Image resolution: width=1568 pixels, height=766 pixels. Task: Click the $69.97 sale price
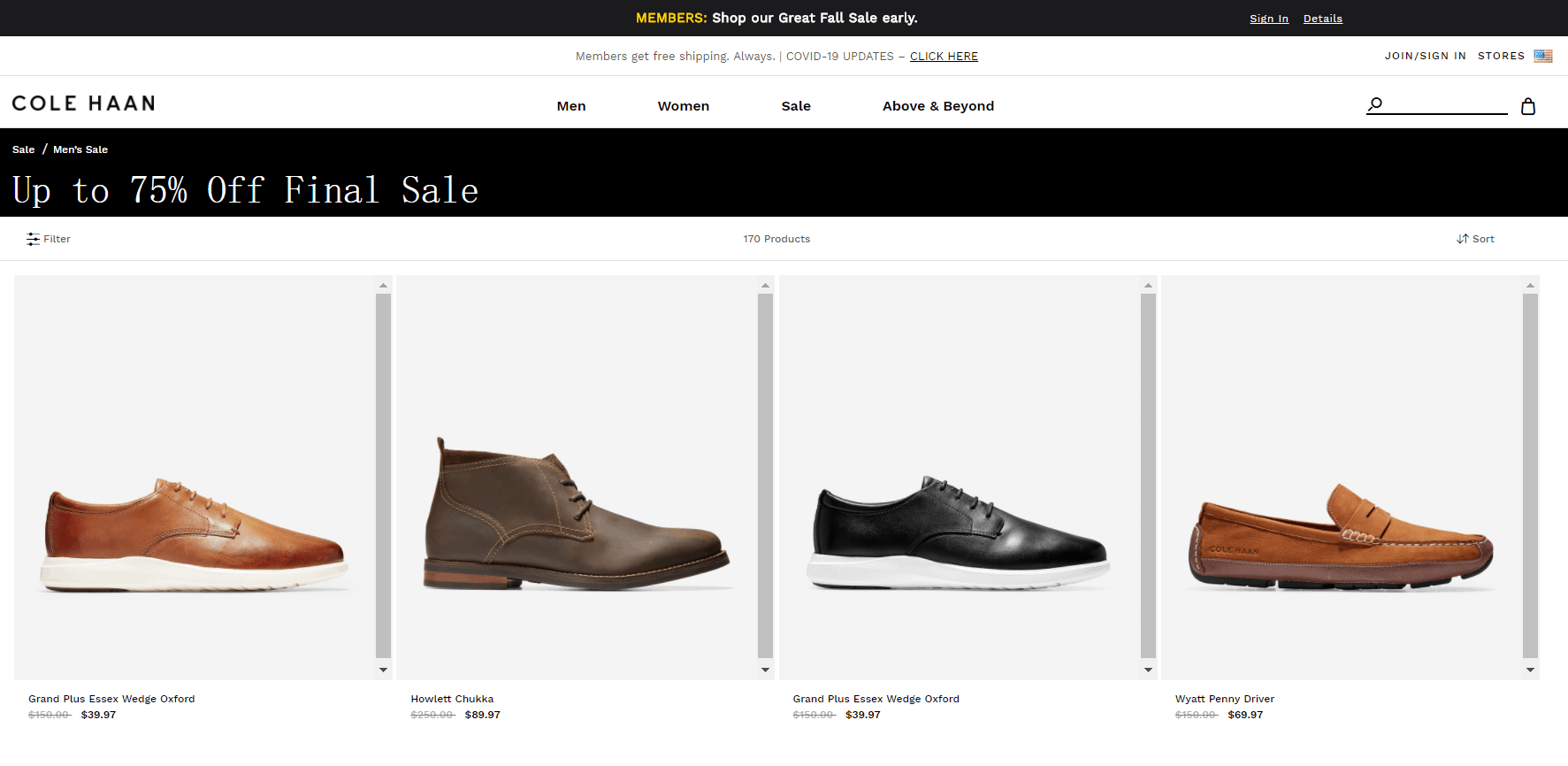1245,715
